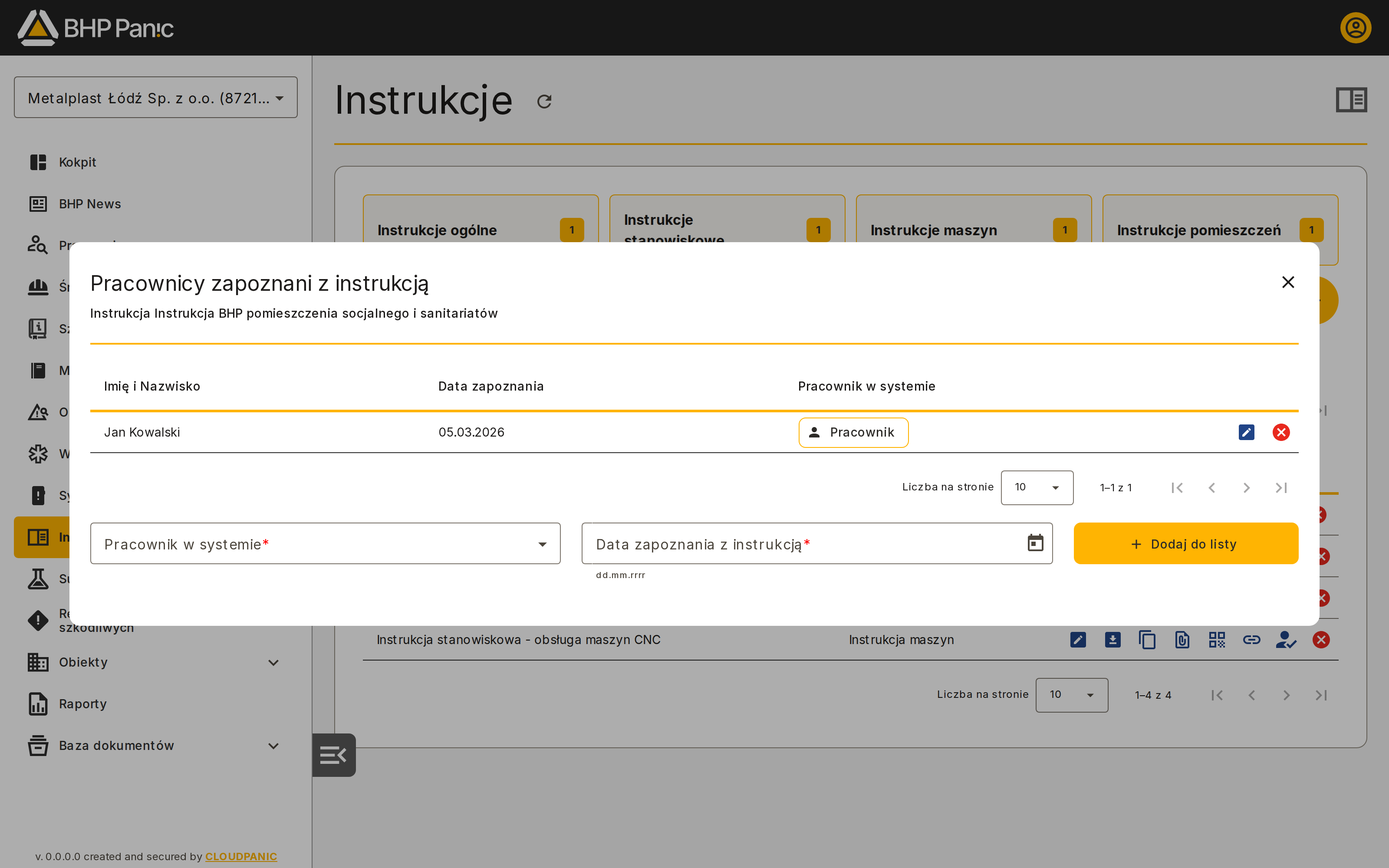Screen dimensions: 1389x868
Task: Open Raporty in the sidebar
Action: pos(155,704)
